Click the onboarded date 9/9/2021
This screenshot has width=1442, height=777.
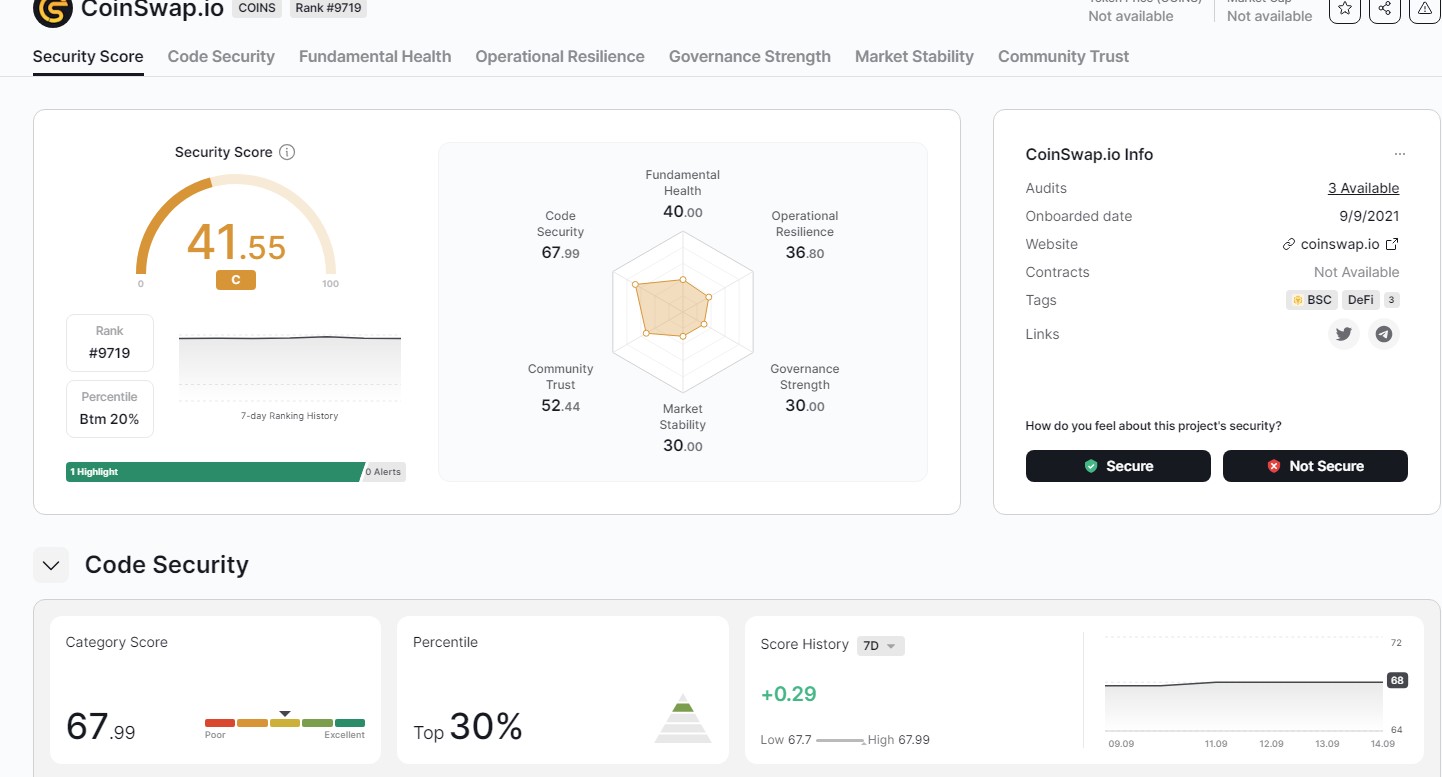(1369, 216)
